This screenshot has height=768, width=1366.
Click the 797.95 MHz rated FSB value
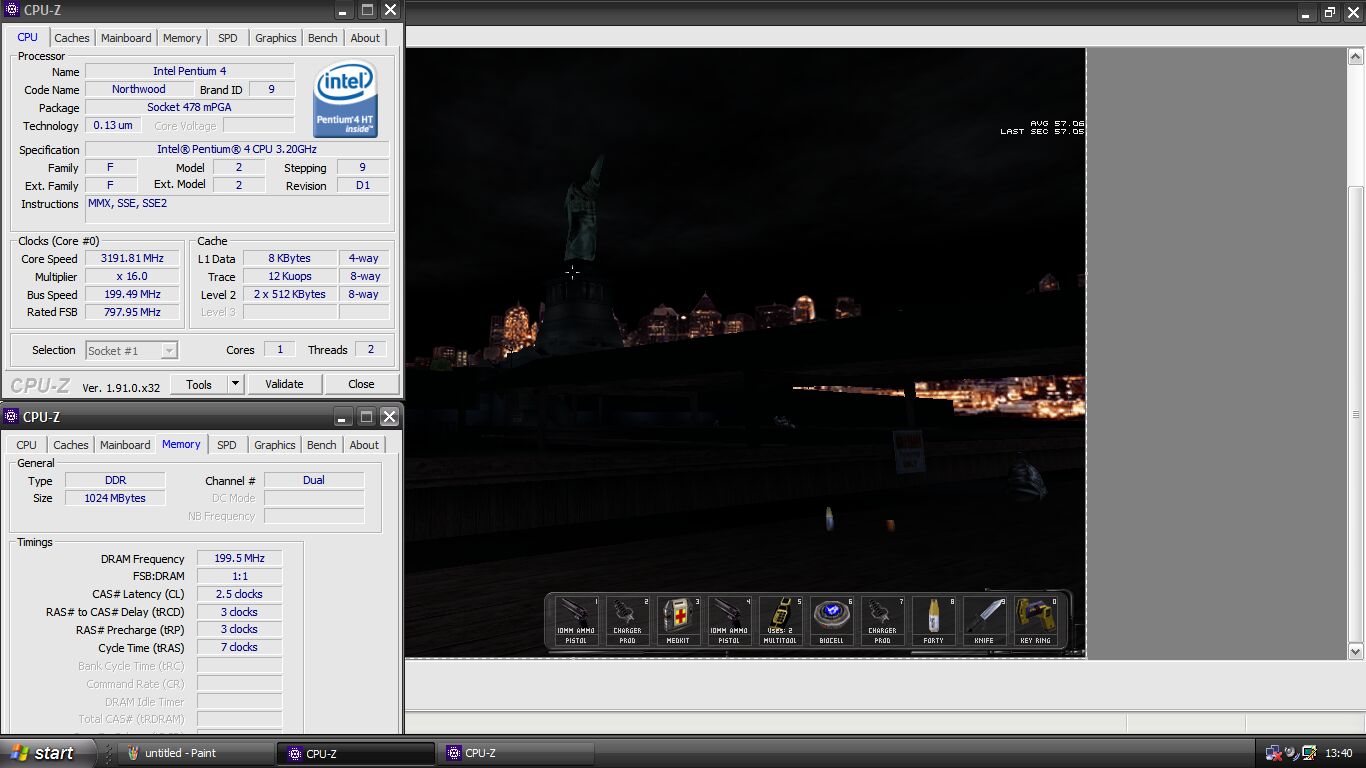[132, 312]
